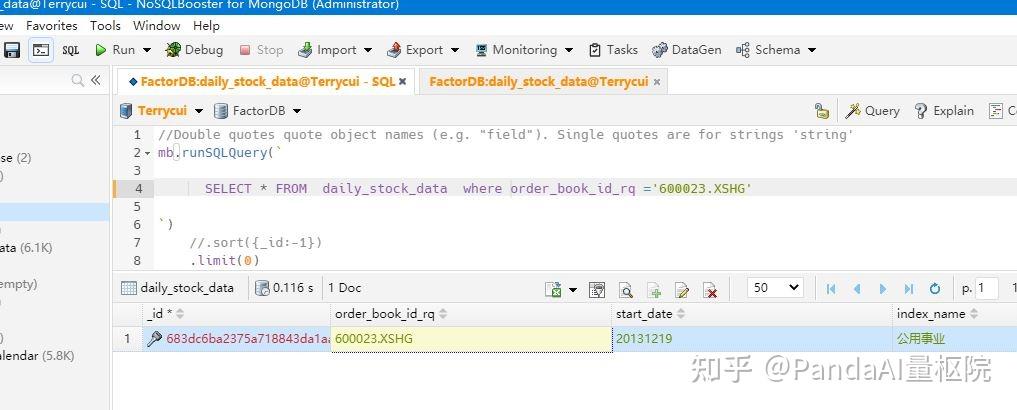Collapse the sidebar with double-chevron icon
Image resolution: width=1017 pixels, height=410 pixels.
coord(96,80)
